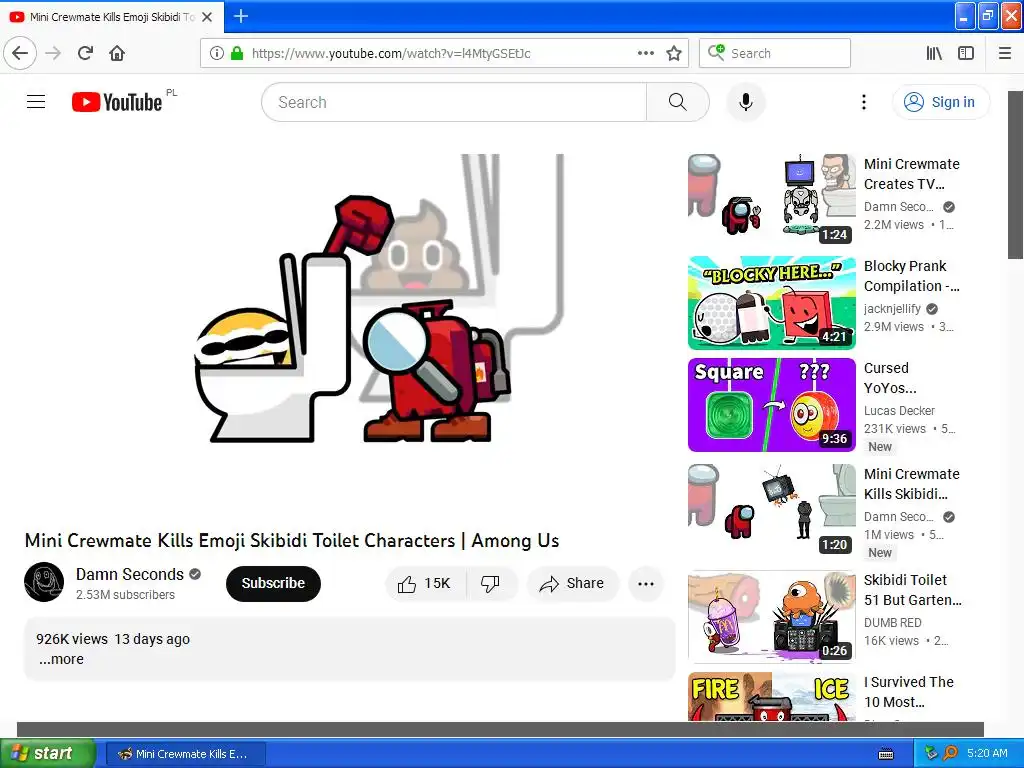Open Cursed YoYos video thumbnail
This screenshot has height=768, width=1024.
click(771, 405)
